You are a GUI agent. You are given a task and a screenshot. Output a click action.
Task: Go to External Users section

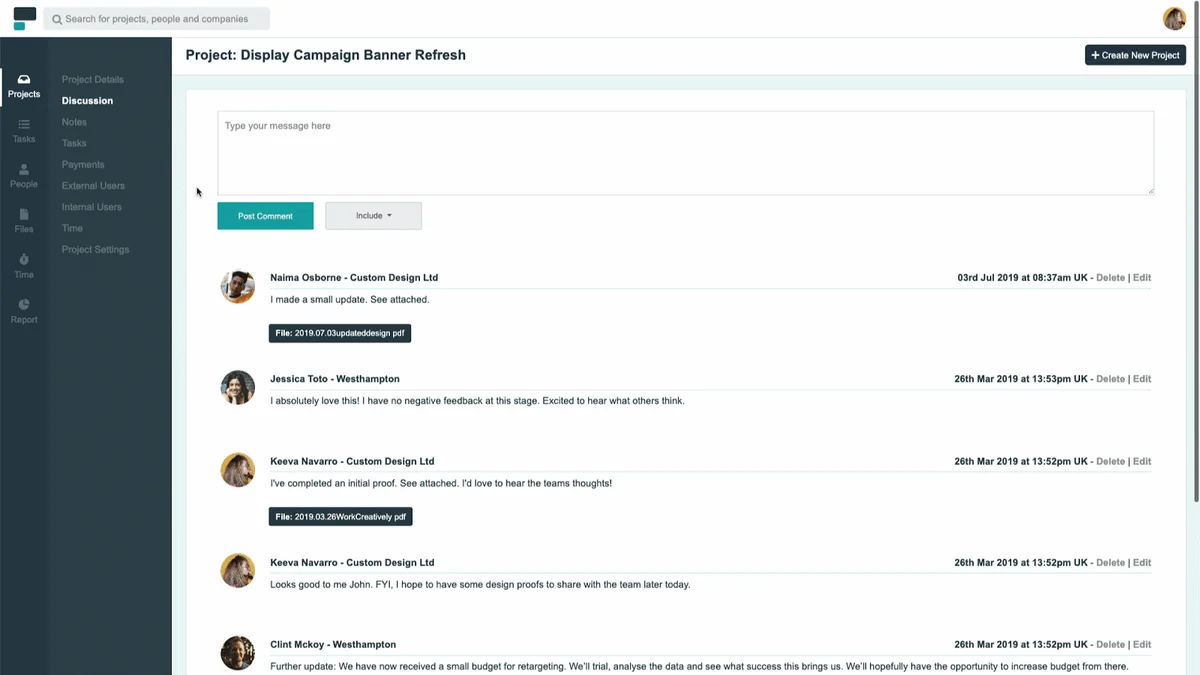tap(93, 186)
